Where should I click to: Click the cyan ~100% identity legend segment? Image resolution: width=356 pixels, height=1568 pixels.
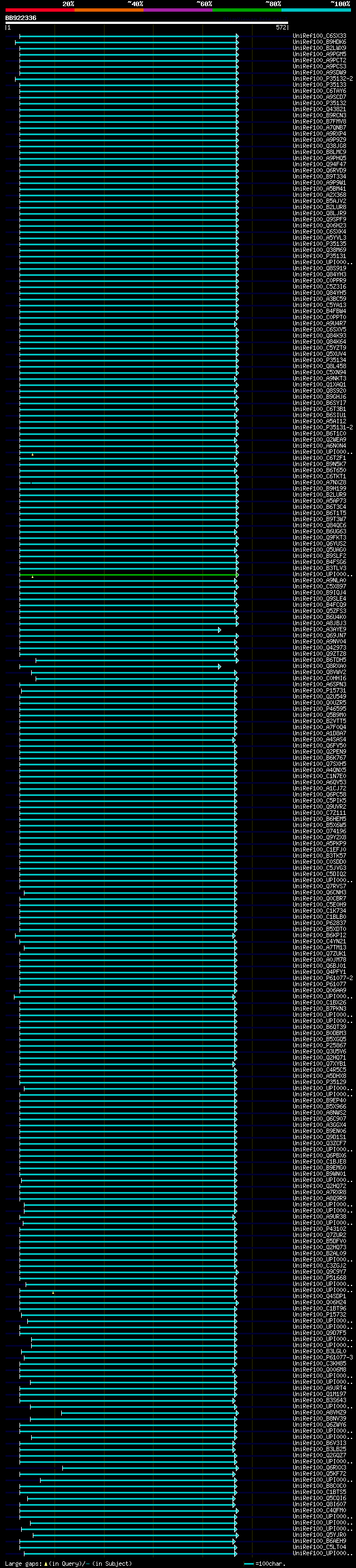point(317,10)
